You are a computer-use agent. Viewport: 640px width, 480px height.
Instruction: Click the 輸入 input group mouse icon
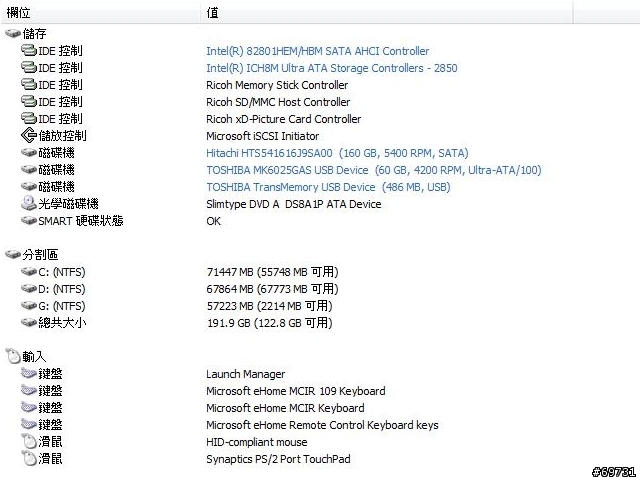click(13, 356)
